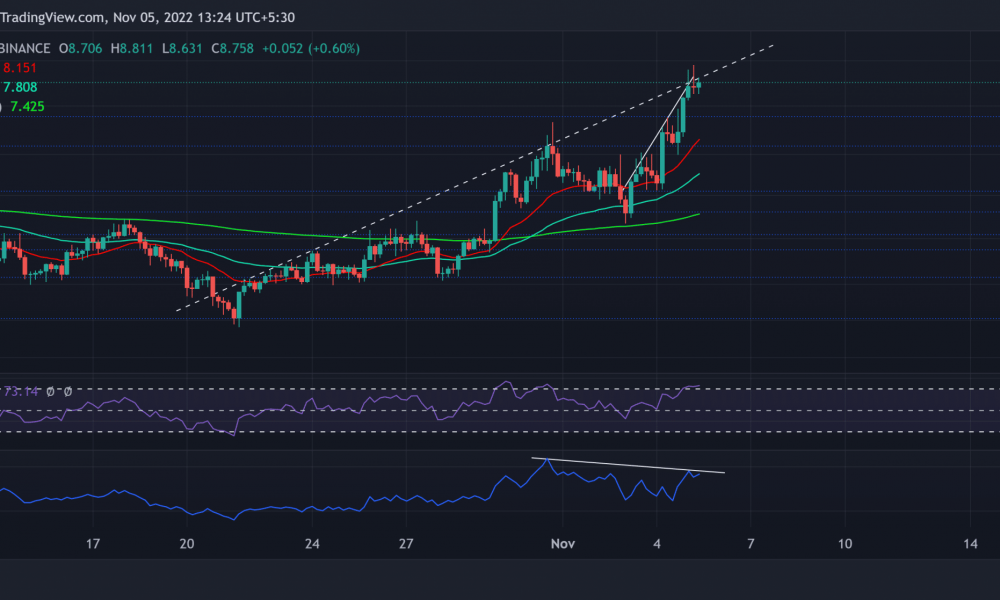The width and height of the screenshot is (1000, 600).
Task: Click the RSI indicator value 73.14
Action: coord(21,391)
